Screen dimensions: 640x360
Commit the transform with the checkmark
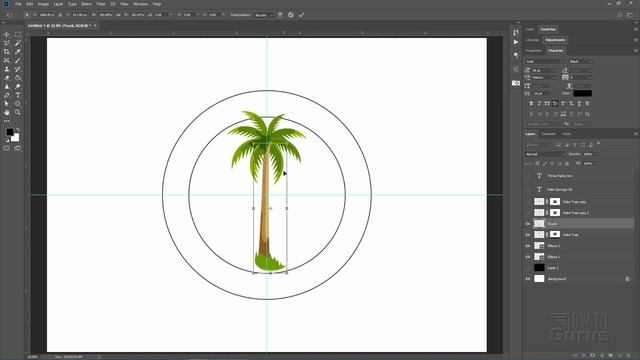(301, 15)
